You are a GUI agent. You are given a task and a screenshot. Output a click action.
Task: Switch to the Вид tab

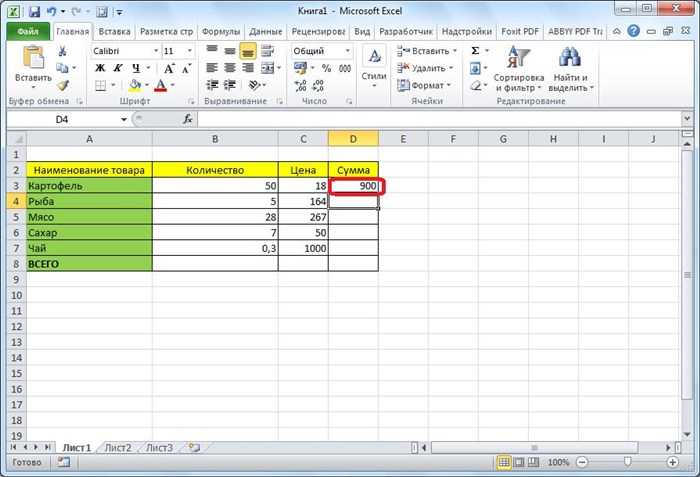pyautogui.click(x=362, y=32)
